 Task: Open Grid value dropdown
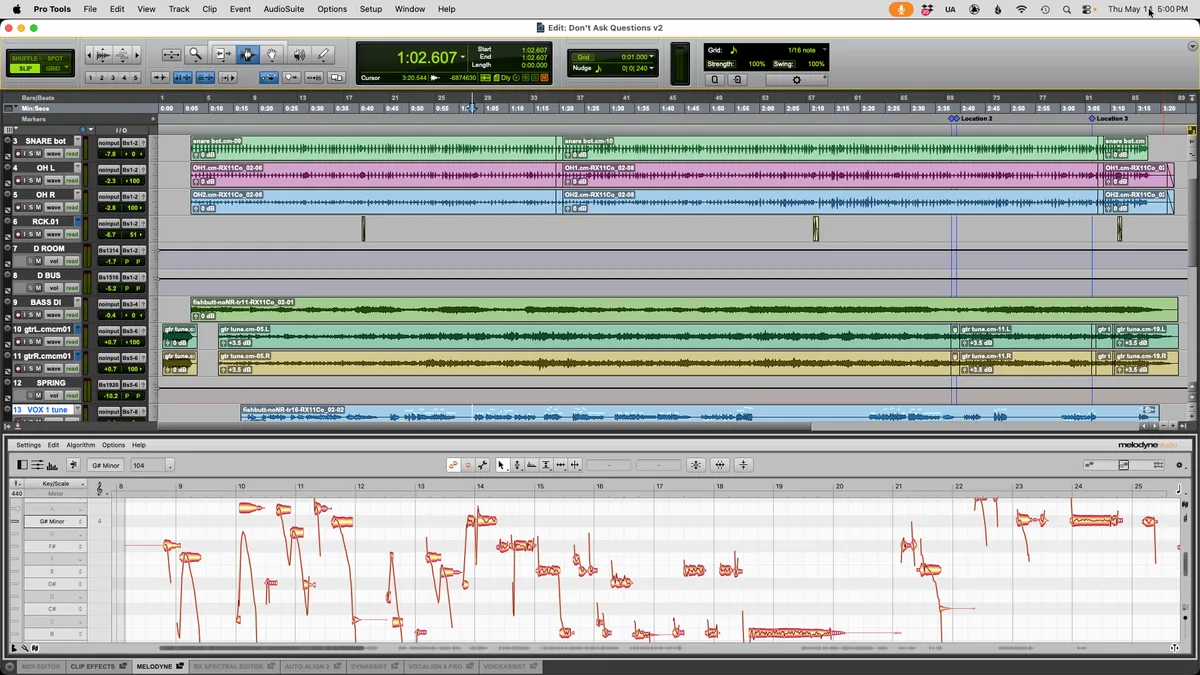(652, 57)
